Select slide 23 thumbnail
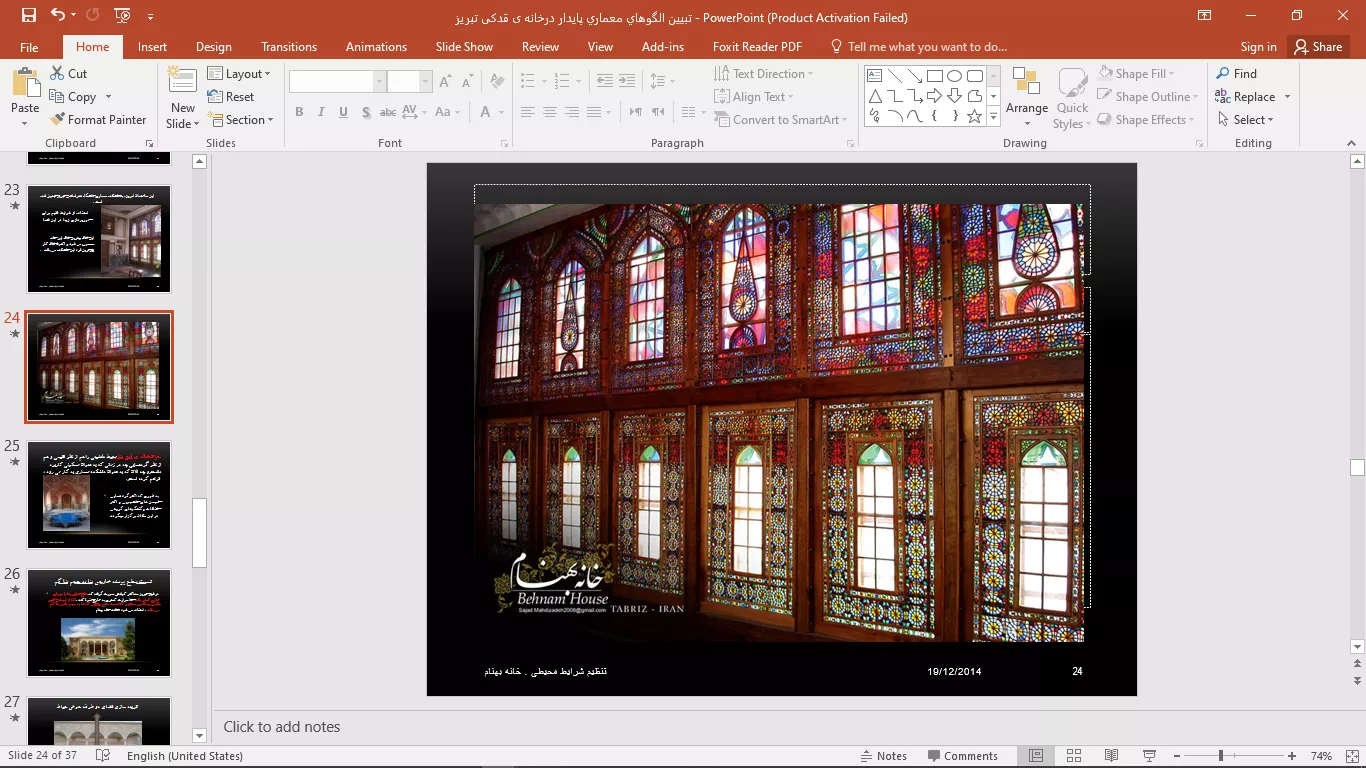Screen dimensions: 1366x768 tap(99, 238)
